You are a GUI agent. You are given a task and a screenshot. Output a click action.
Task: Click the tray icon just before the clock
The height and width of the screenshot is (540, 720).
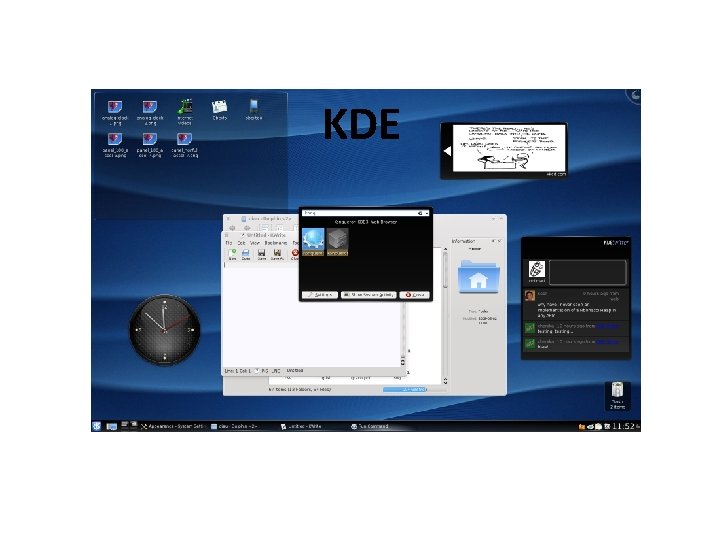point(607,427)
